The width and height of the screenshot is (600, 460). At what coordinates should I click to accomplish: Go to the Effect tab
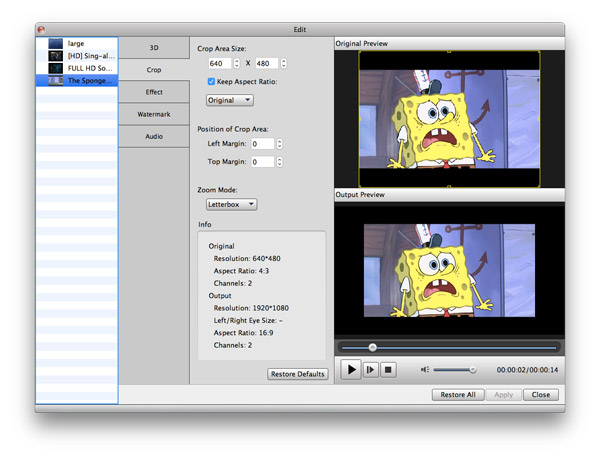(x=153, y=92)
